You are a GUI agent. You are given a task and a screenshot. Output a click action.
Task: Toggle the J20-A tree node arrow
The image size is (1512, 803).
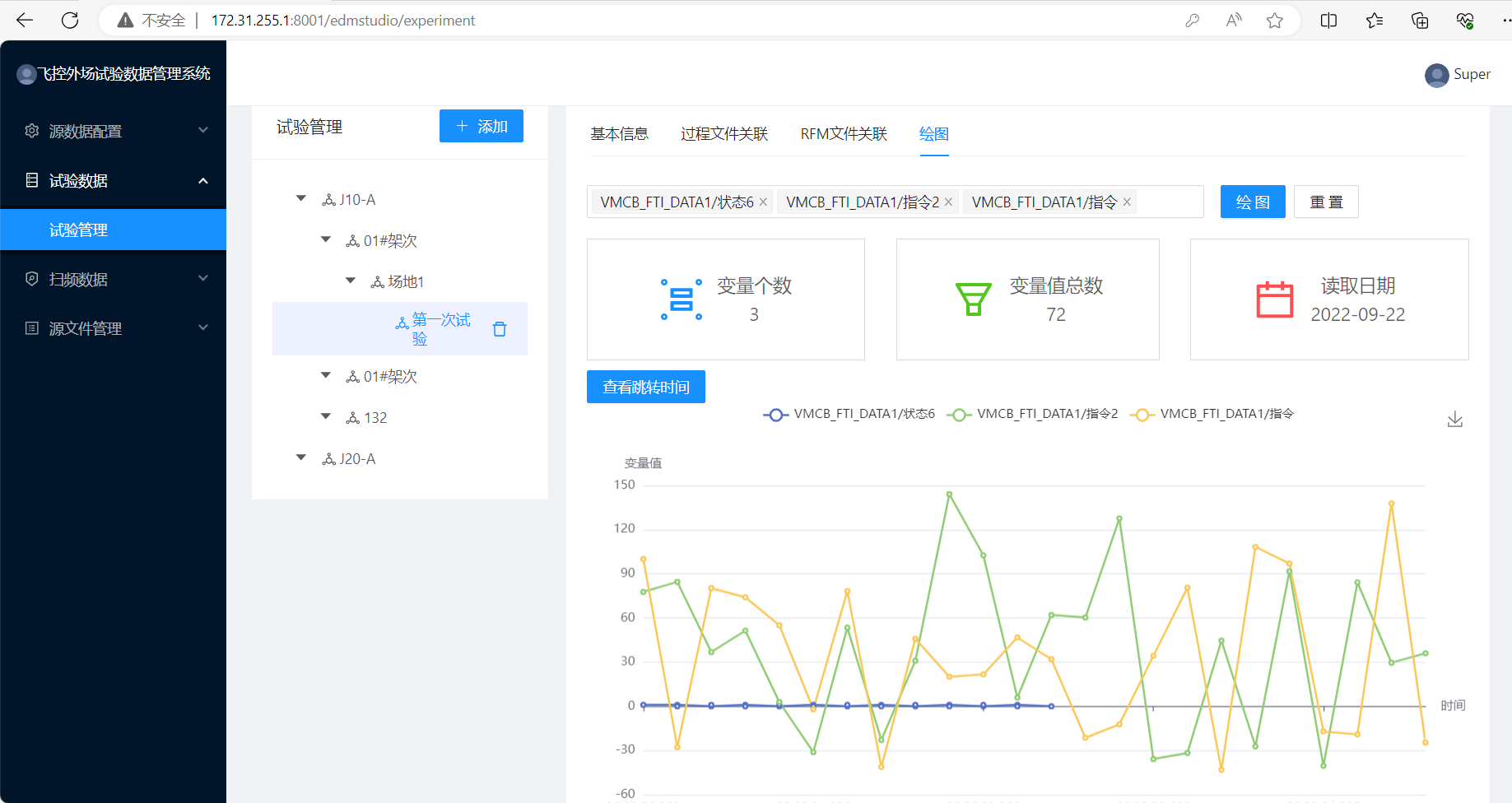[x=301, y=458]
